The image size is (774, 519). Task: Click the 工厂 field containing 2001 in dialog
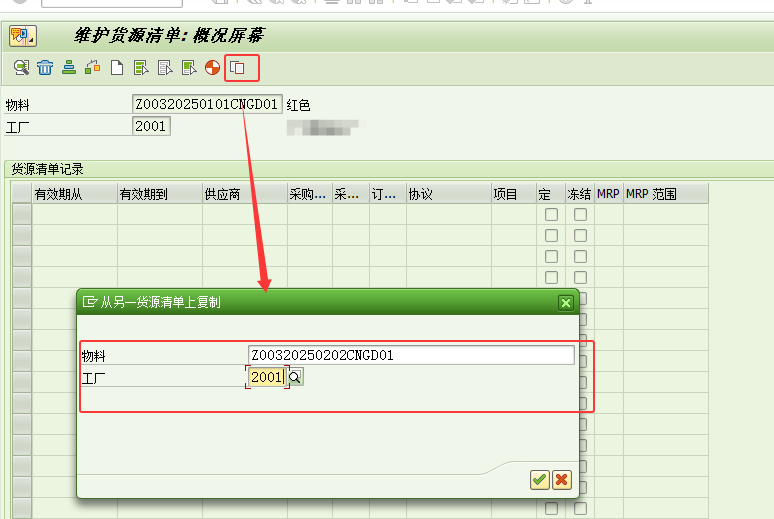267,377
